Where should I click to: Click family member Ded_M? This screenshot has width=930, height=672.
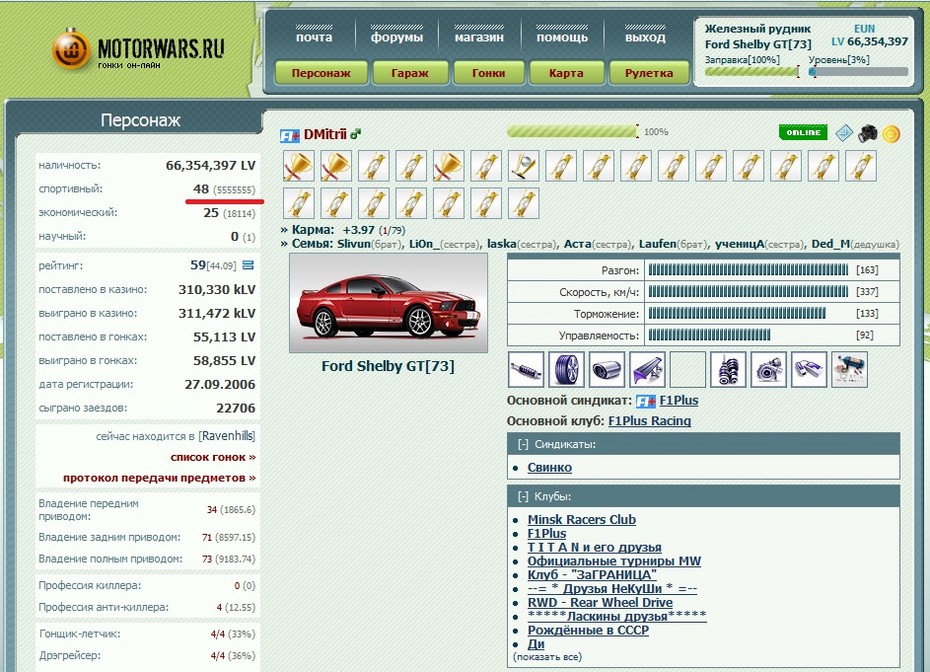830,244
